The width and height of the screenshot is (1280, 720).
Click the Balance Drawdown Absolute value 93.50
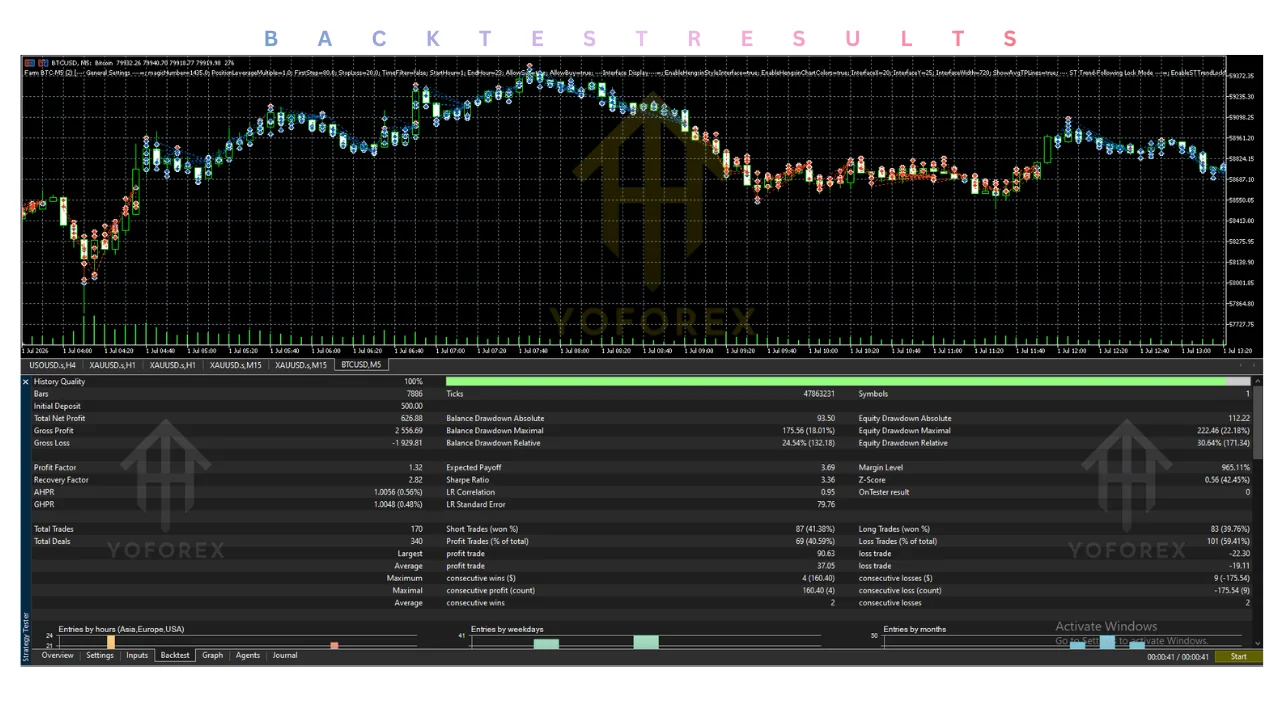(x=825, y=418)
